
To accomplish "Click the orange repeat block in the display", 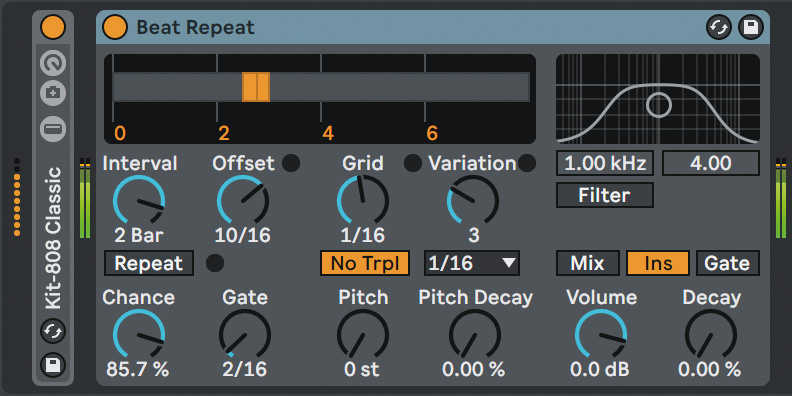I will point(256,87).
